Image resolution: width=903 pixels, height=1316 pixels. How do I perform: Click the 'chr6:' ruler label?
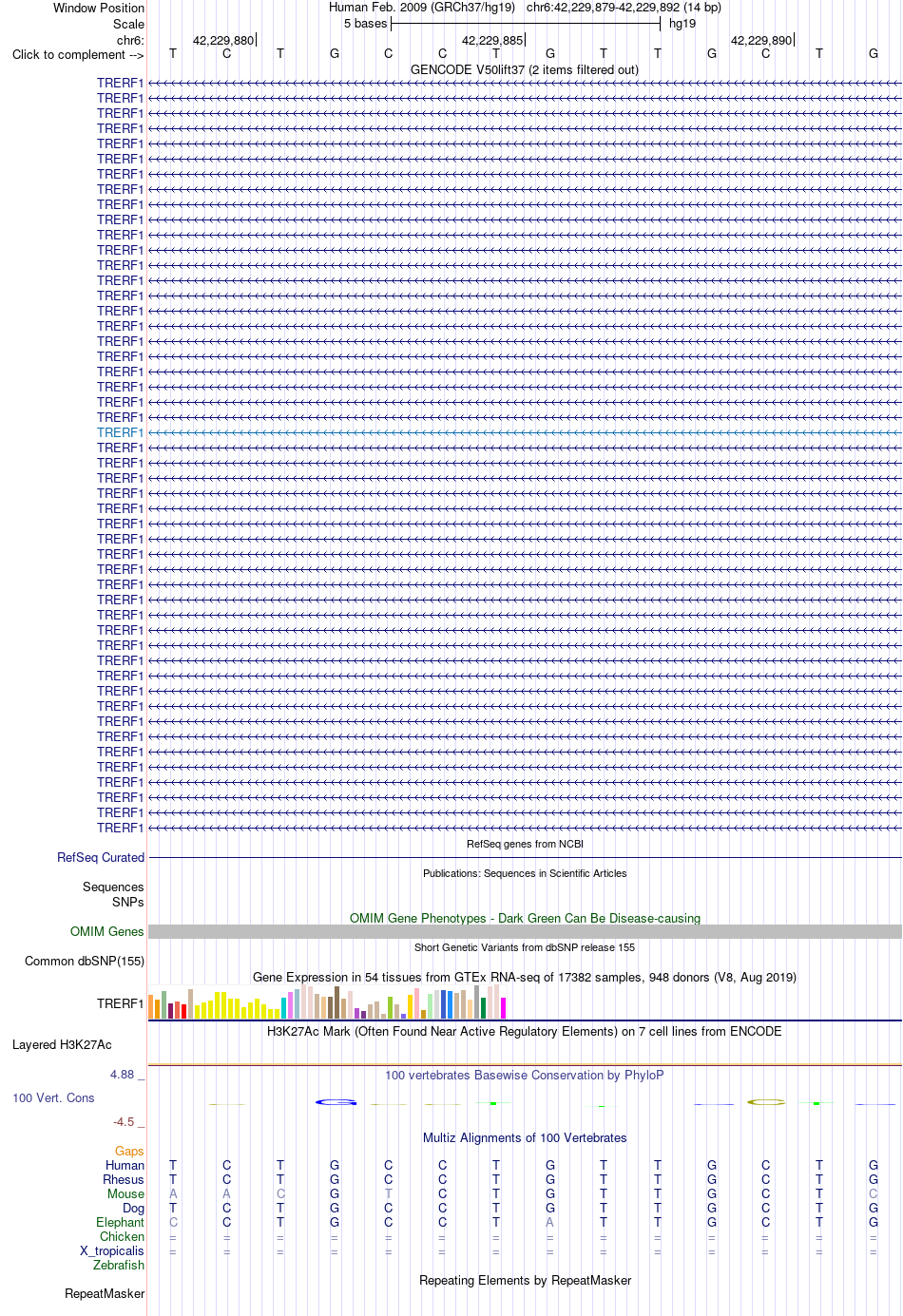point(130,40)
